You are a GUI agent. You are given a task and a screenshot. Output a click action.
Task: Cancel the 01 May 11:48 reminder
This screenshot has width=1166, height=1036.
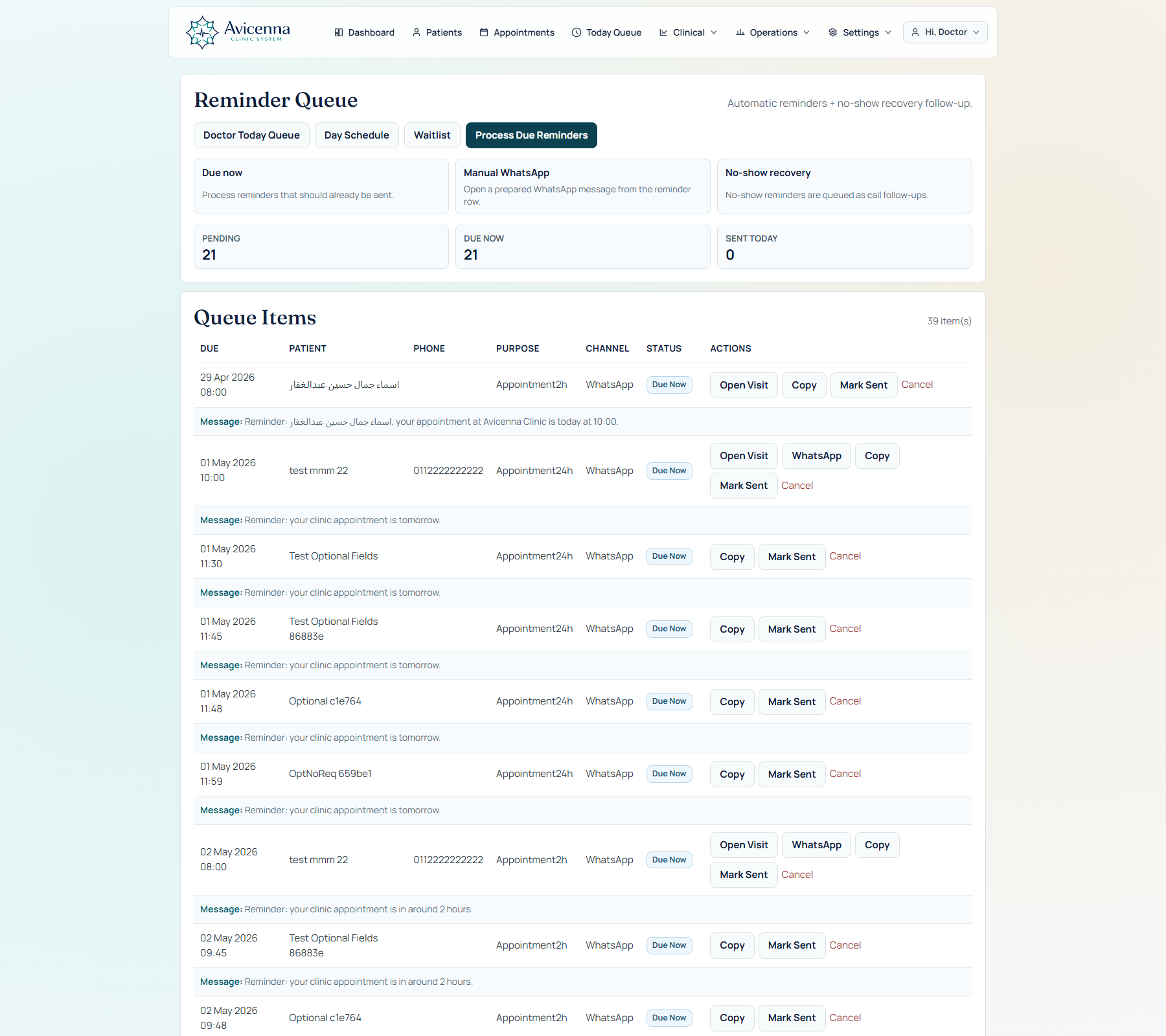(845, 701)
